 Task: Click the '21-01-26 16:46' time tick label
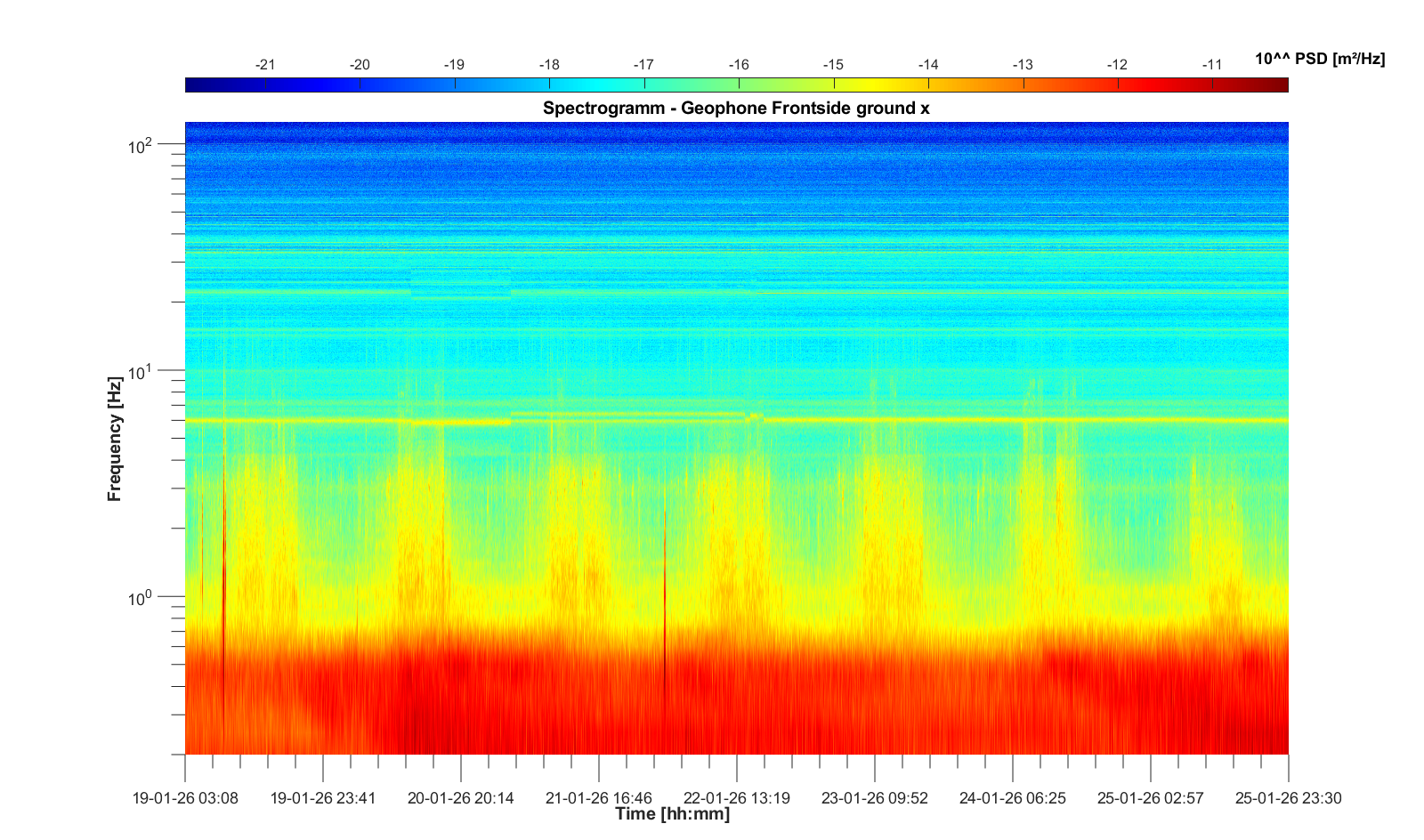pyautogui.click(x=599, y=798)
